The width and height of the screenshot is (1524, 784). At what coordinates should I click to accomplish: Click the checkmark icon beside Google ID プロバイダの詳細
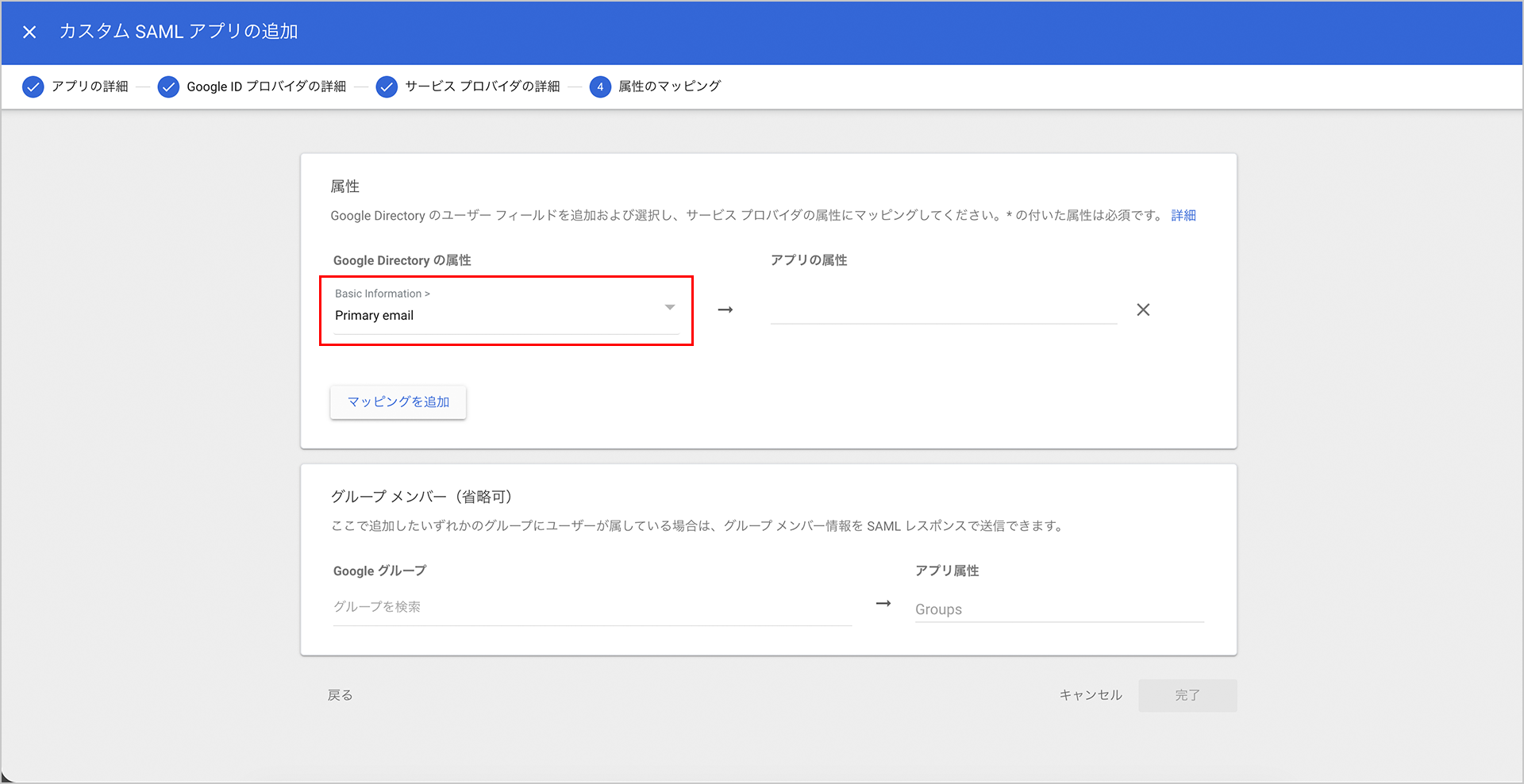pyautogui.click(x=168, y=86)
